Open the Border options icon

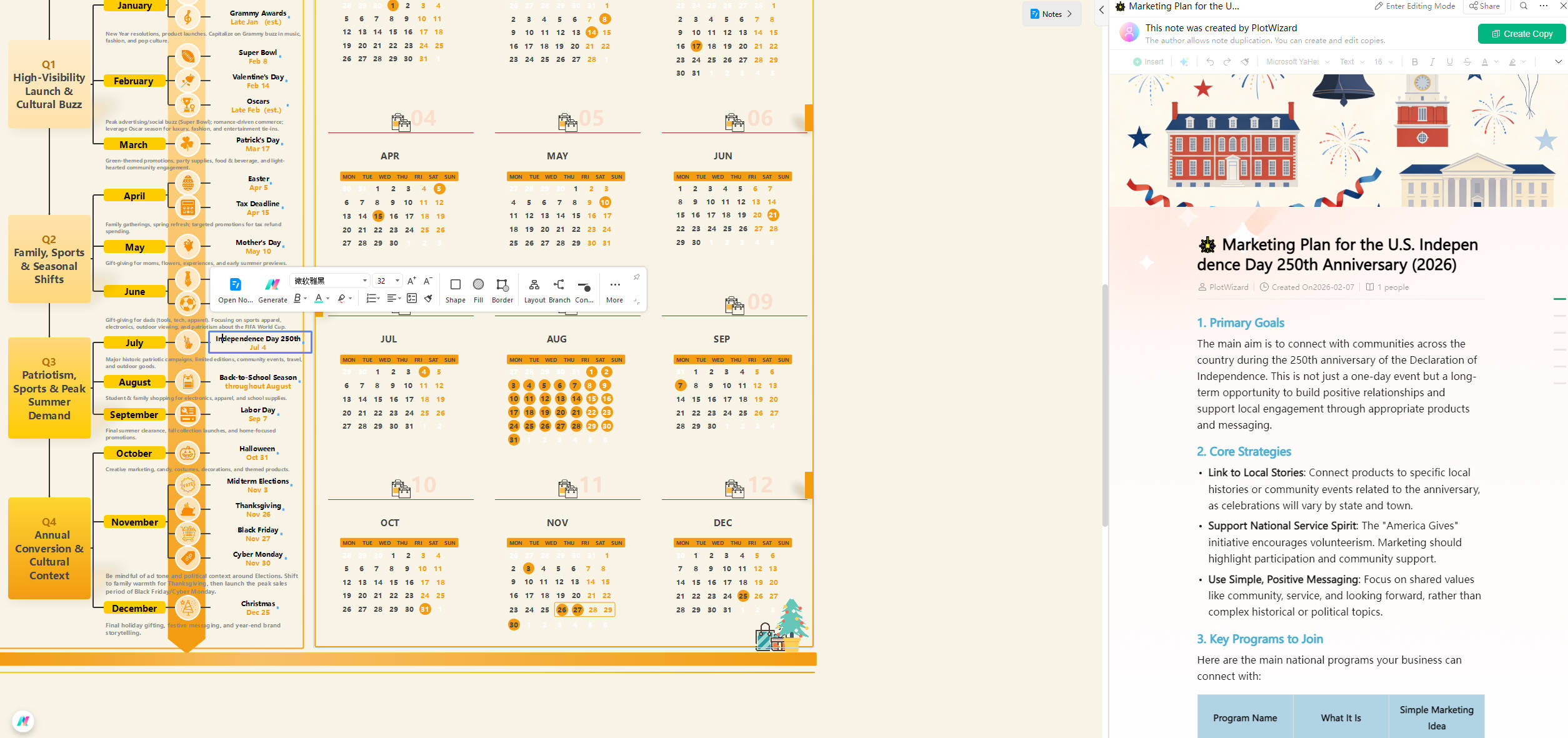[502, 285]
